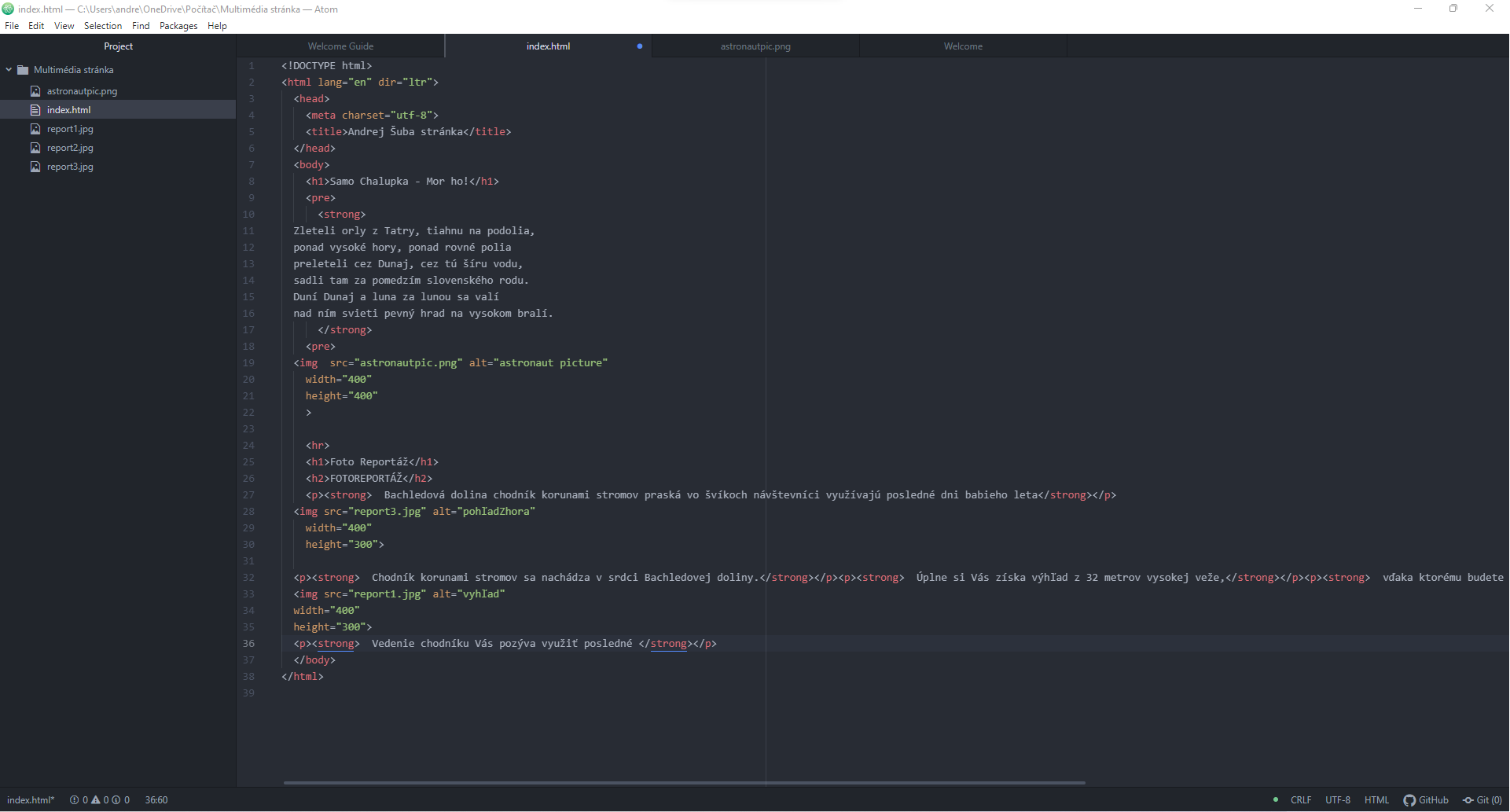Click line number 36 in the gutter
This screenshot has width=1510, height=812.
248,644
